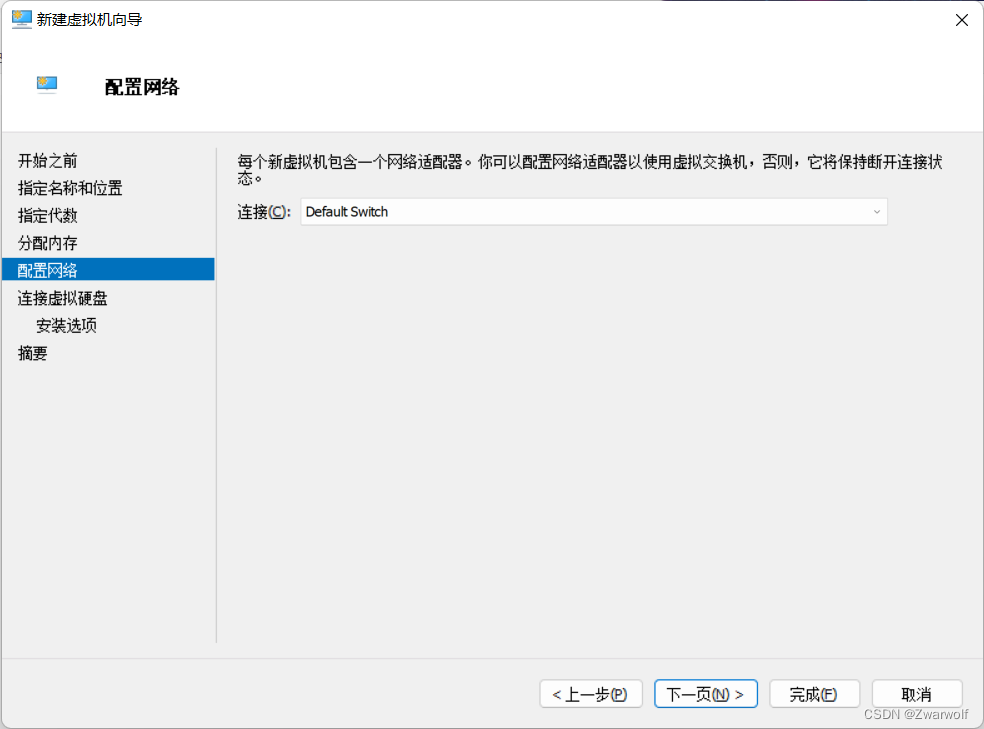
Task: Click the network adapter description paragraph
Action: 590,170
